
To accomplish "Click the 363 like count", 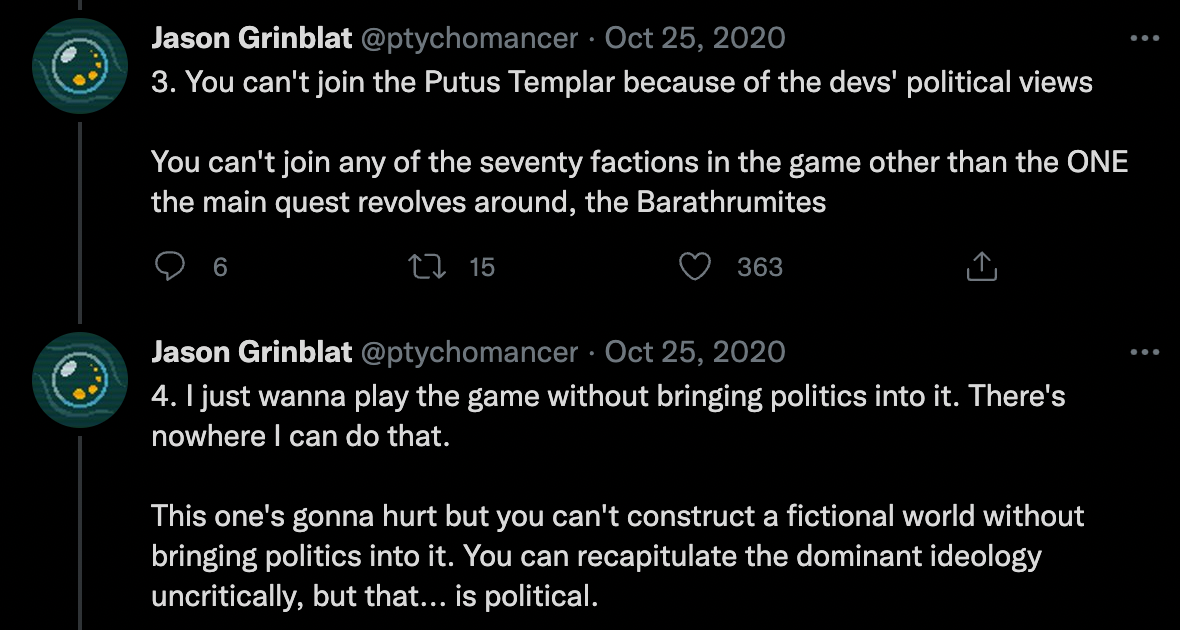I will [759, 267].
